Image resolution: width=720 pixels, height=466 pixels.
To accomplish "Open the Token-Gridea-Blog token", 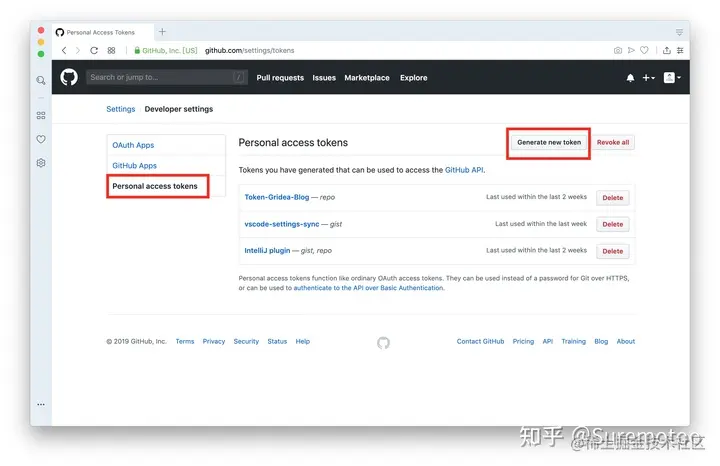I will (276, 197).
